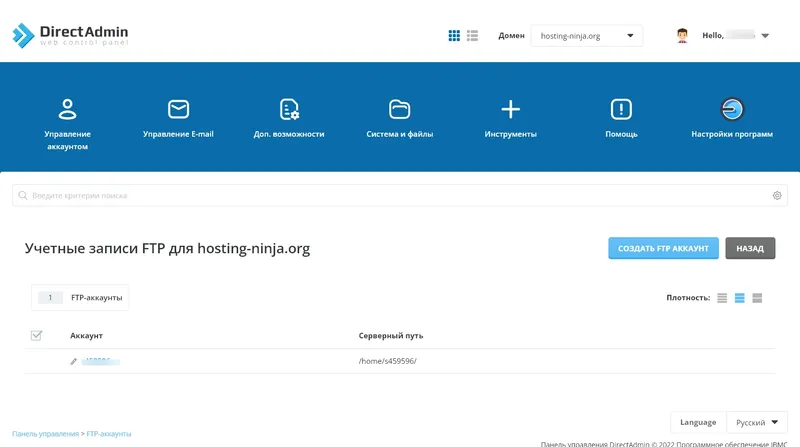The width and height of the screenshot is (800, 447).
Task: Switch to list menu view
Action: (472, 36)
